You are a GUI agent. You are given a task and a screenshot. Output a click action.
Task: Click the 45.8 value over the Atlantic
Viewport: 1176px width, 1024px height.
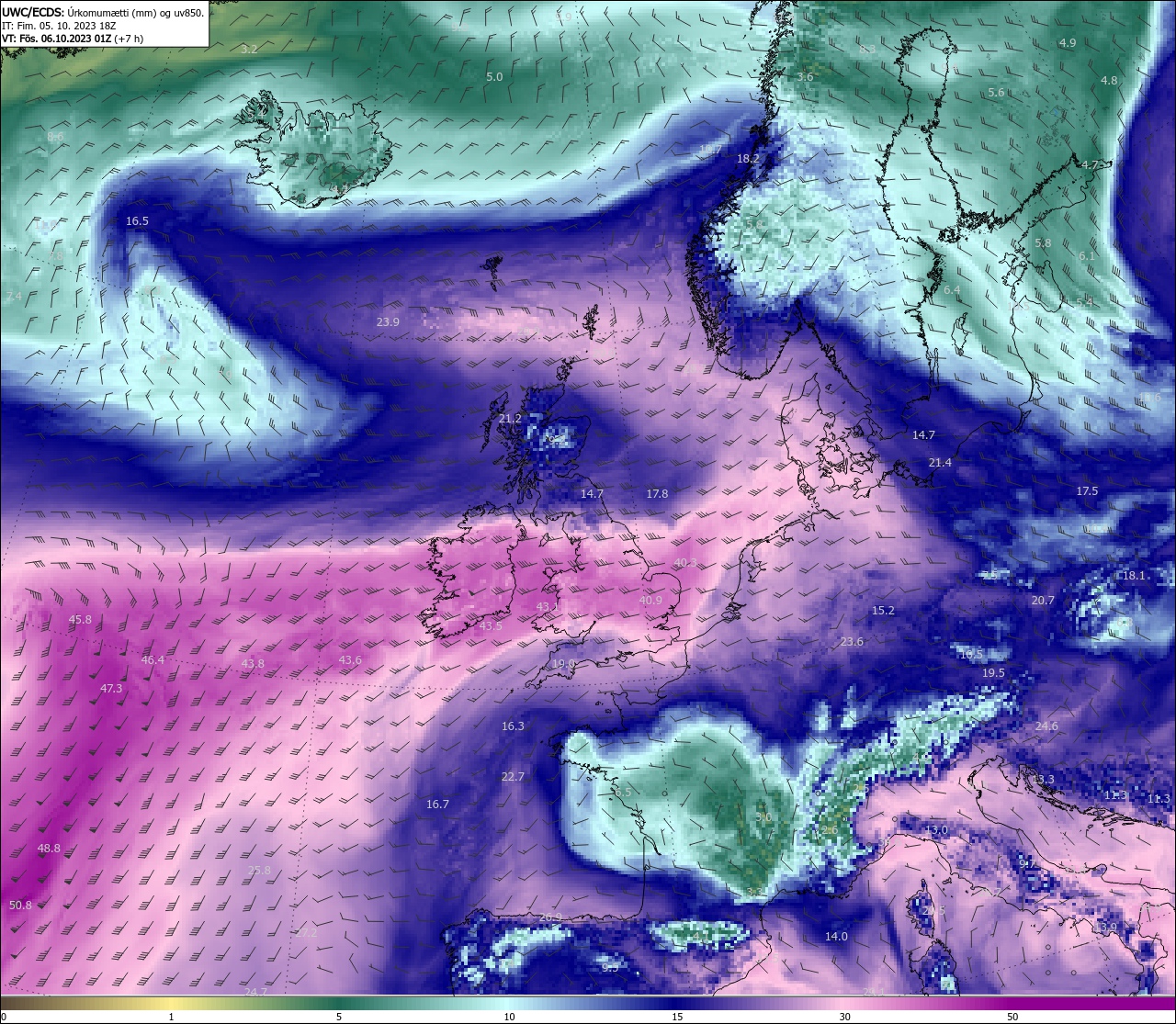click(x=80, y=620)
